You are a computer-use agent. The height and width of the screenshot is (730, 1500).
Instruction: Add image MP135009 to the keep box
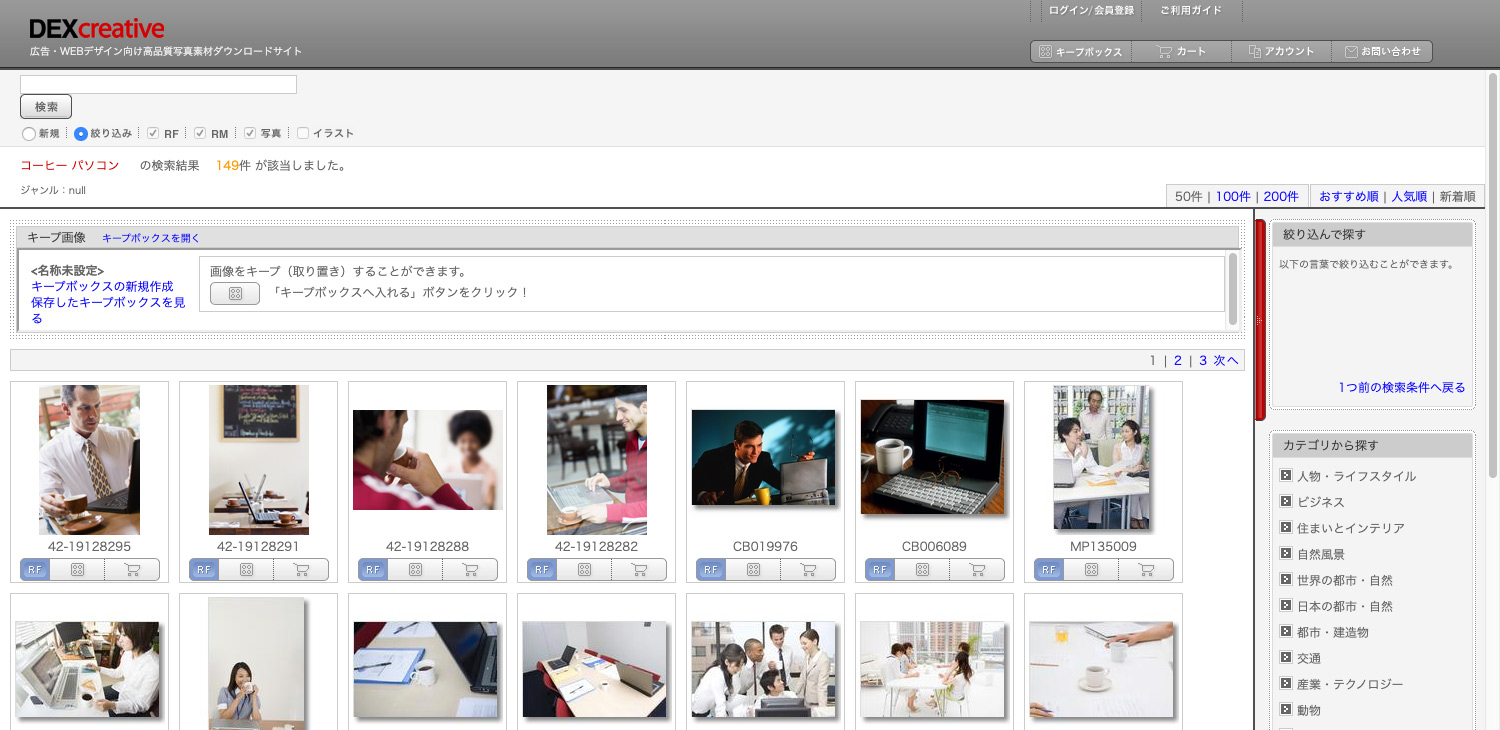point(1091,570)
